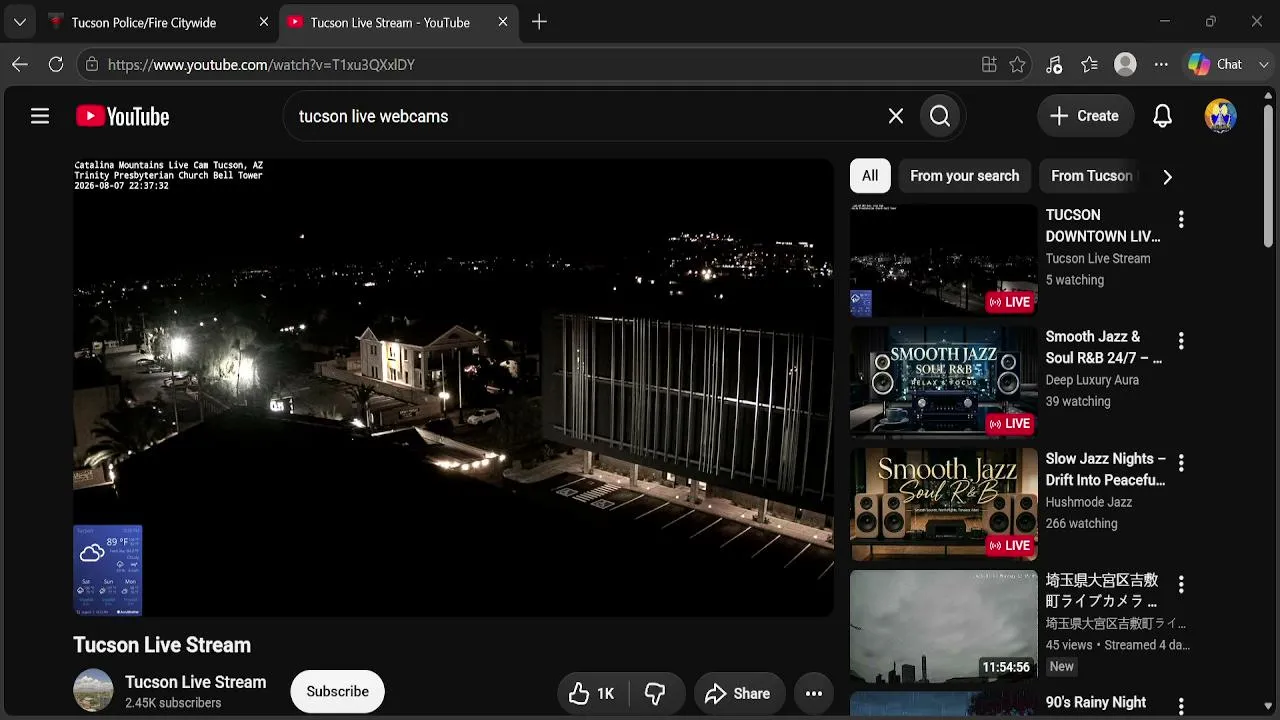The height and width of the screenshot is (720, 1280).
Task: Click the video title Tucson Live Stream
Action: (x=162, y=645)
